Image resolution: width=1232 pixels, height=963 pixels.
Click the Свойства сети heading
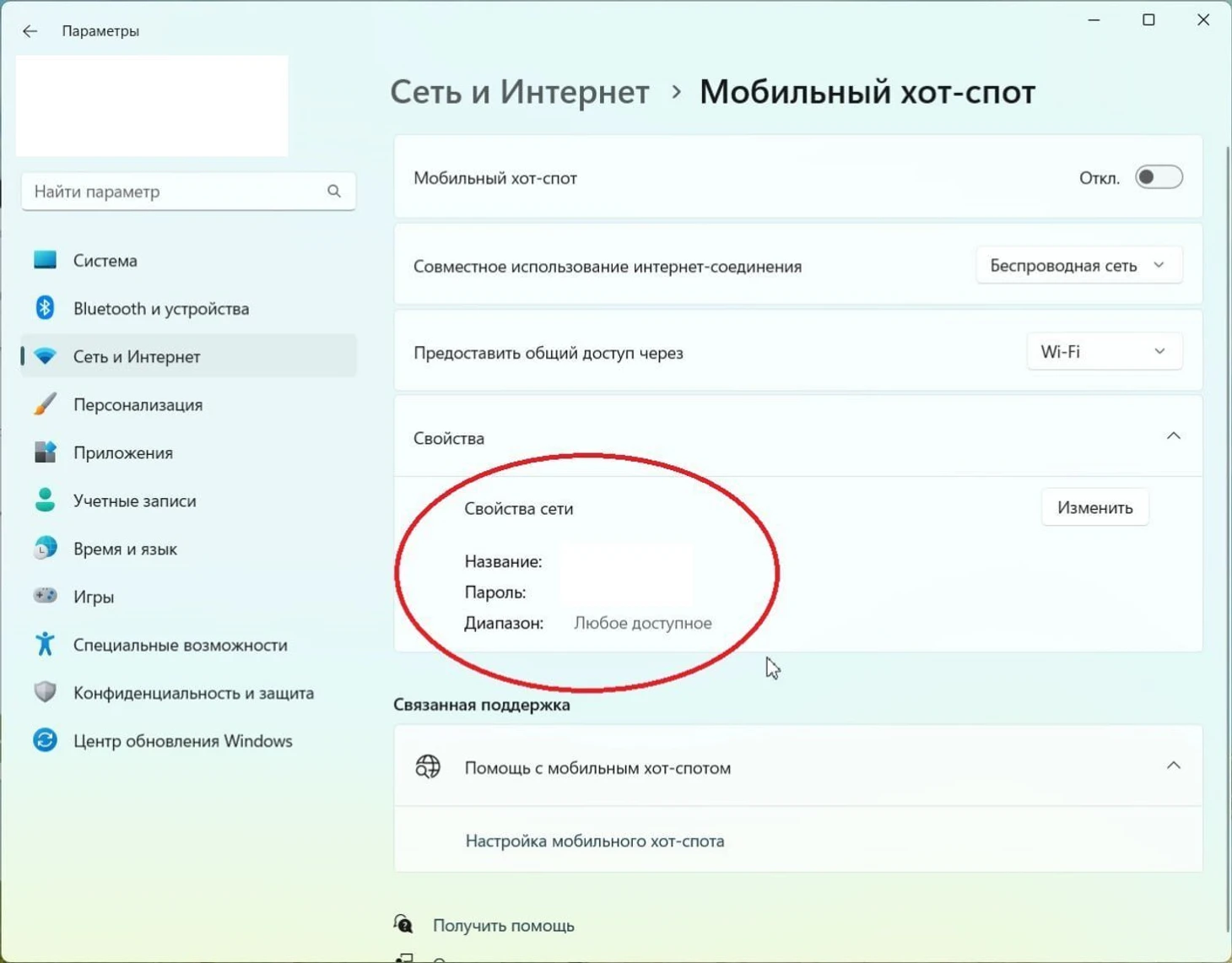pyautogui.click(x=519, y=508)
